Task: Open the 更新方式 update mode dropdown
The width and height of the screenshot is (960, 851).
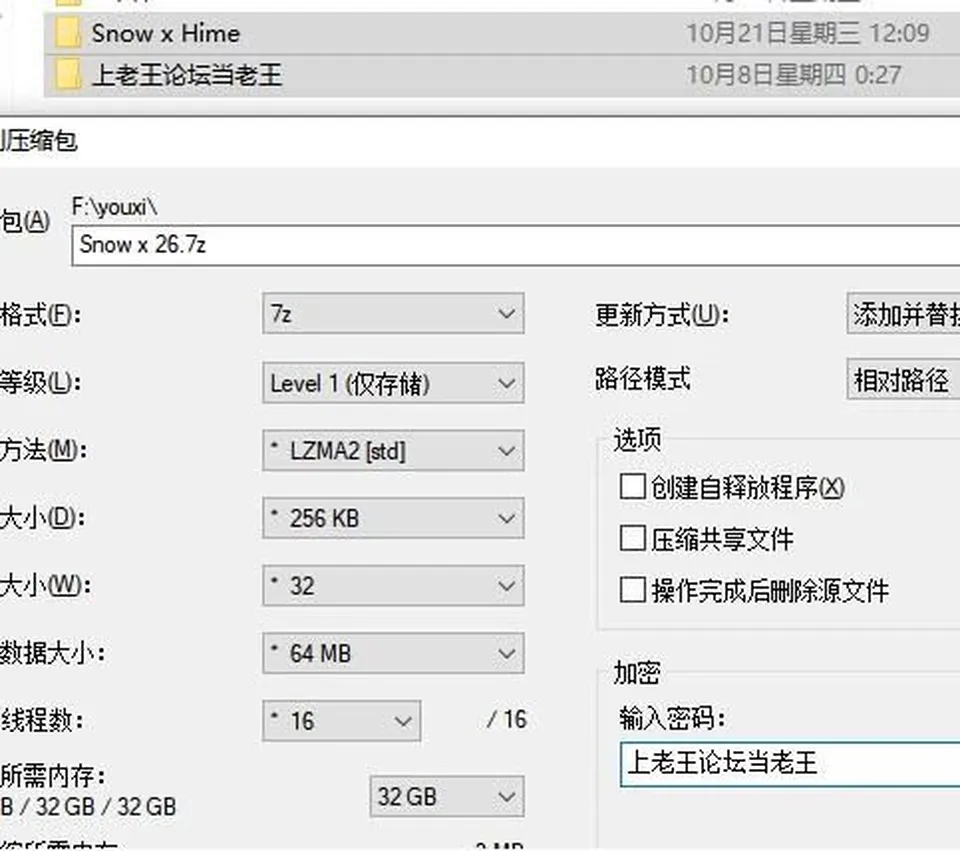Action: coord(903,313)
